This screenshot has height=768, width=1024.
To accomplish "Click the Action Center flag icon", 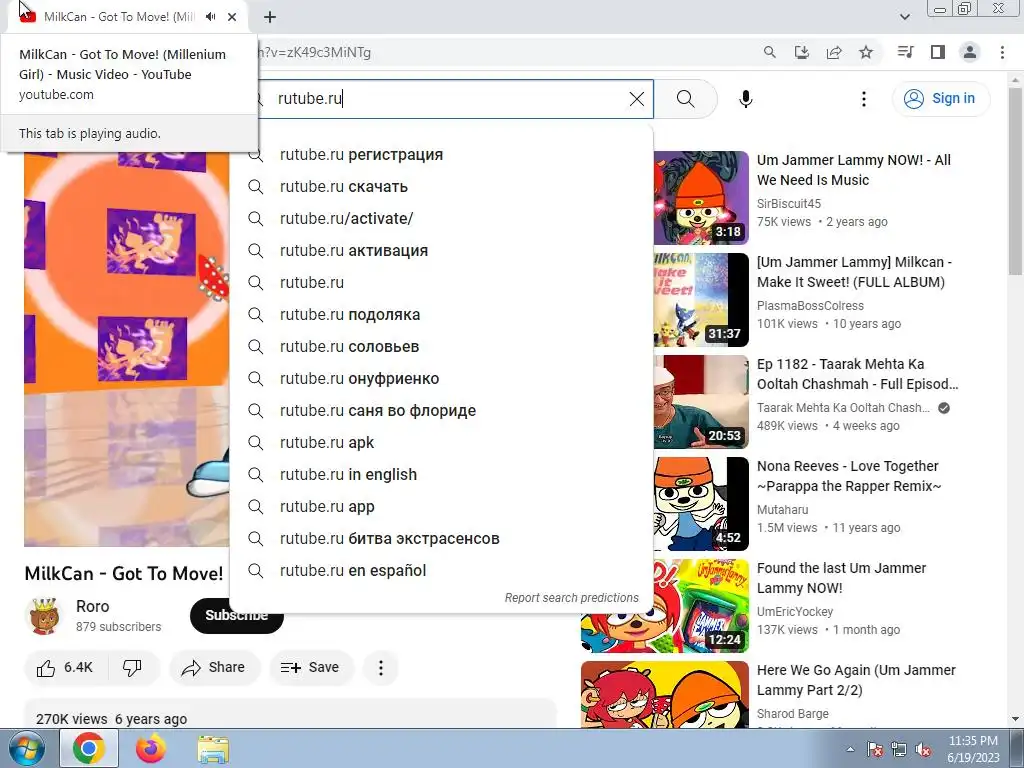I will click(x=875, y=750).
